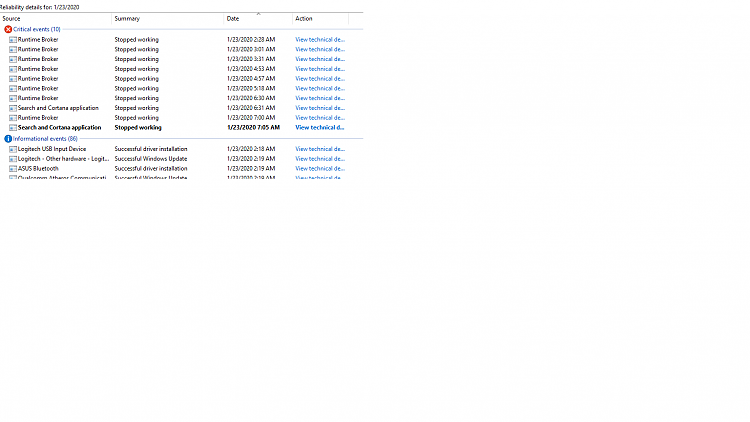View technical details for 7:00 AM Runtime Broker
This screenshot has width=750, height=422.
[x=320, y=118]
